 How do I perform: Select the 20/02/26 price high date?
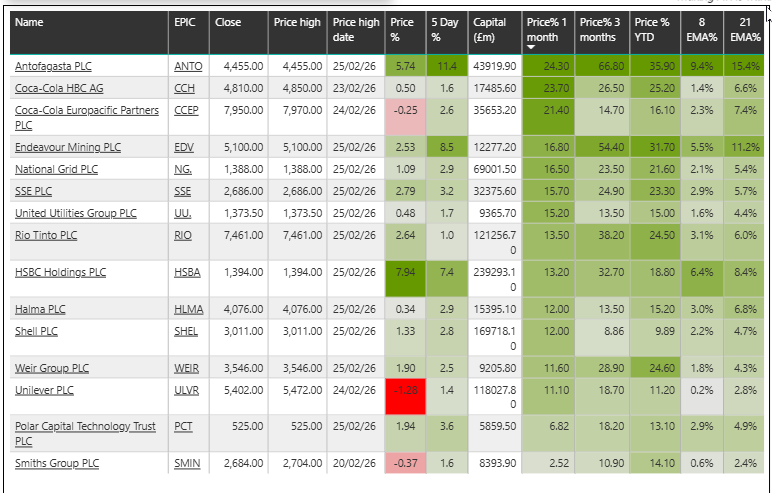[x=354, y=463]
